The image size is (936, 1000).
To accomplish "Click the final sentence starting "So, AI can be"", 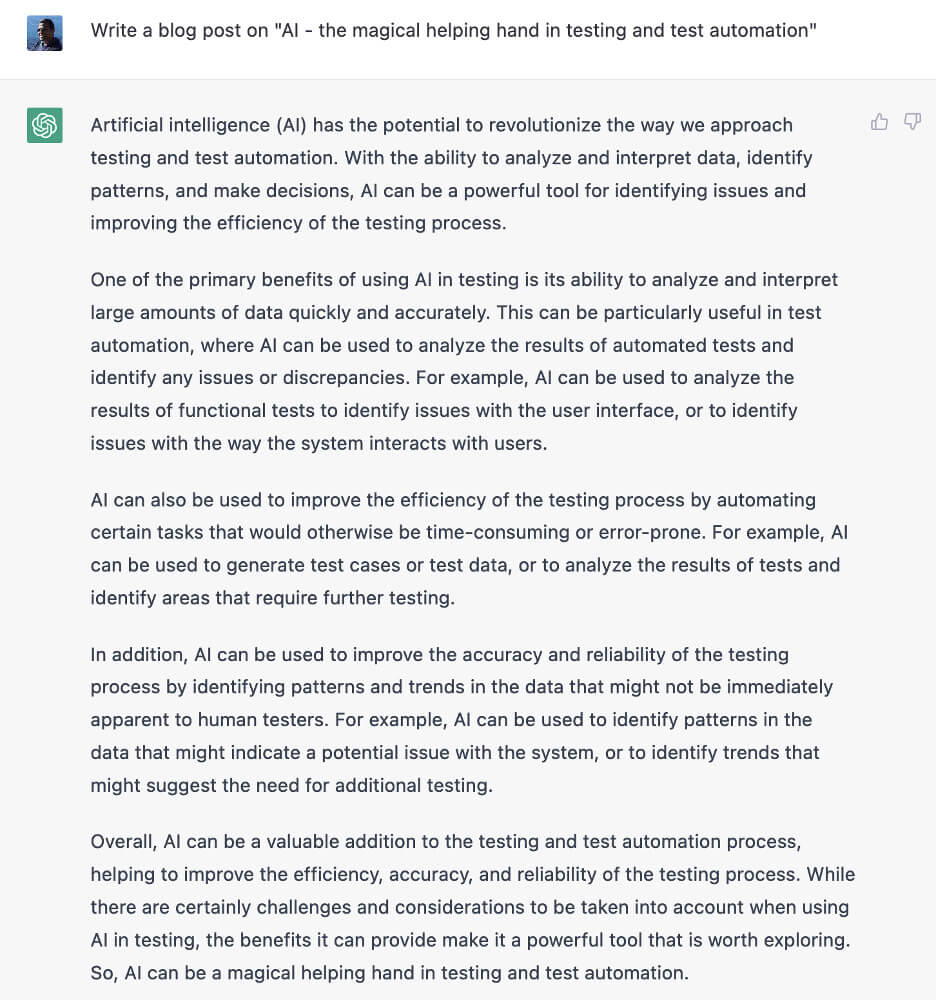I will [389, 973].
